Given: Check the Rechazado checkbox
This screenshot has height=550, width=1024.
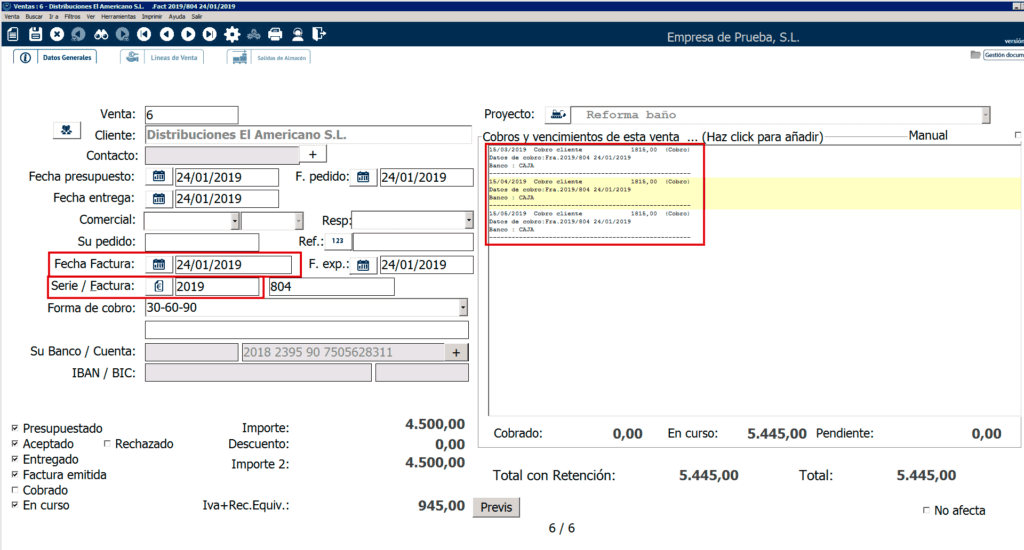Looking at the screenshot, I should point(107,444).
